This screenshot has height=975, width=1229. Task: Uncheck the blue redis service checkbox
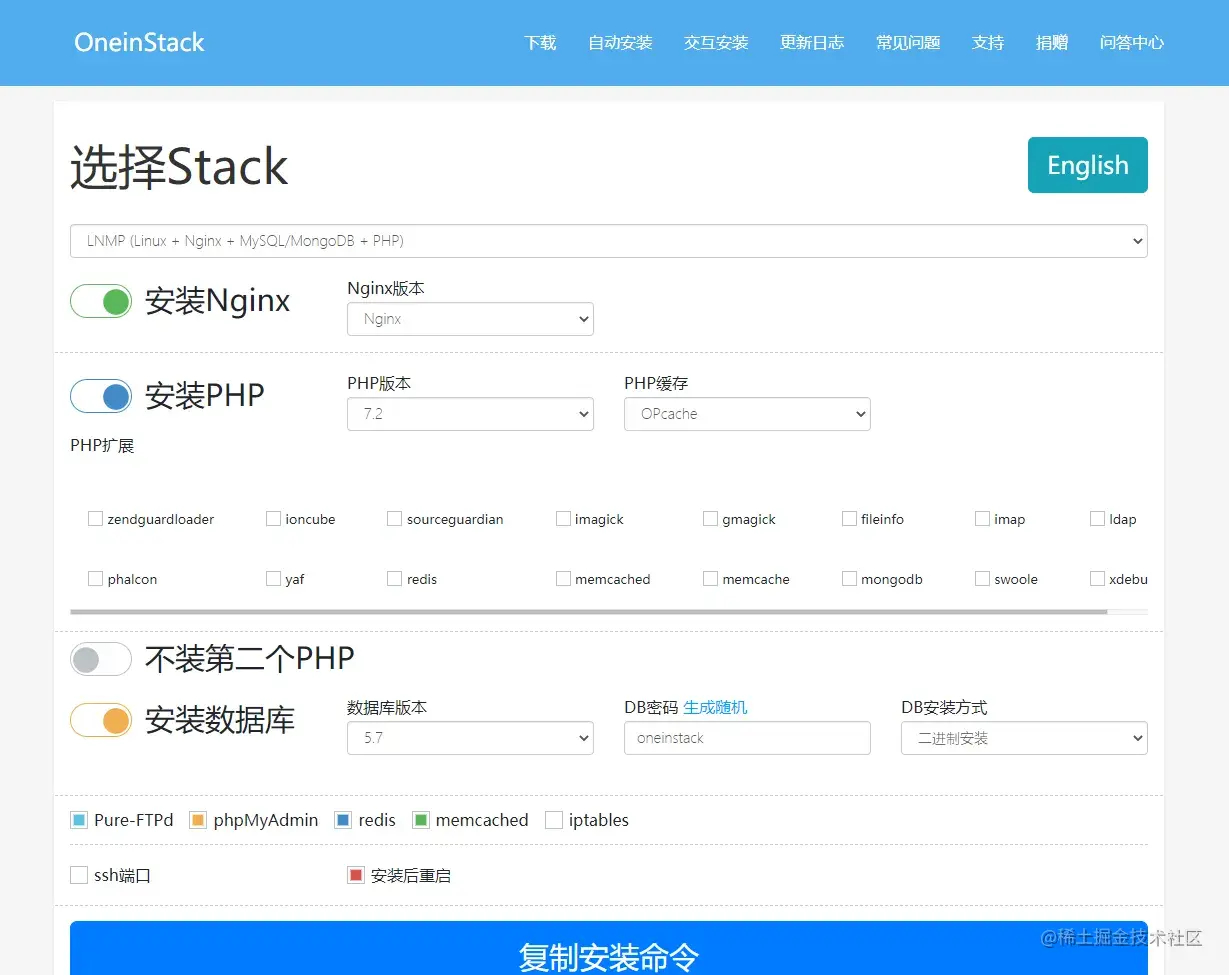click(x=343, y=820)
